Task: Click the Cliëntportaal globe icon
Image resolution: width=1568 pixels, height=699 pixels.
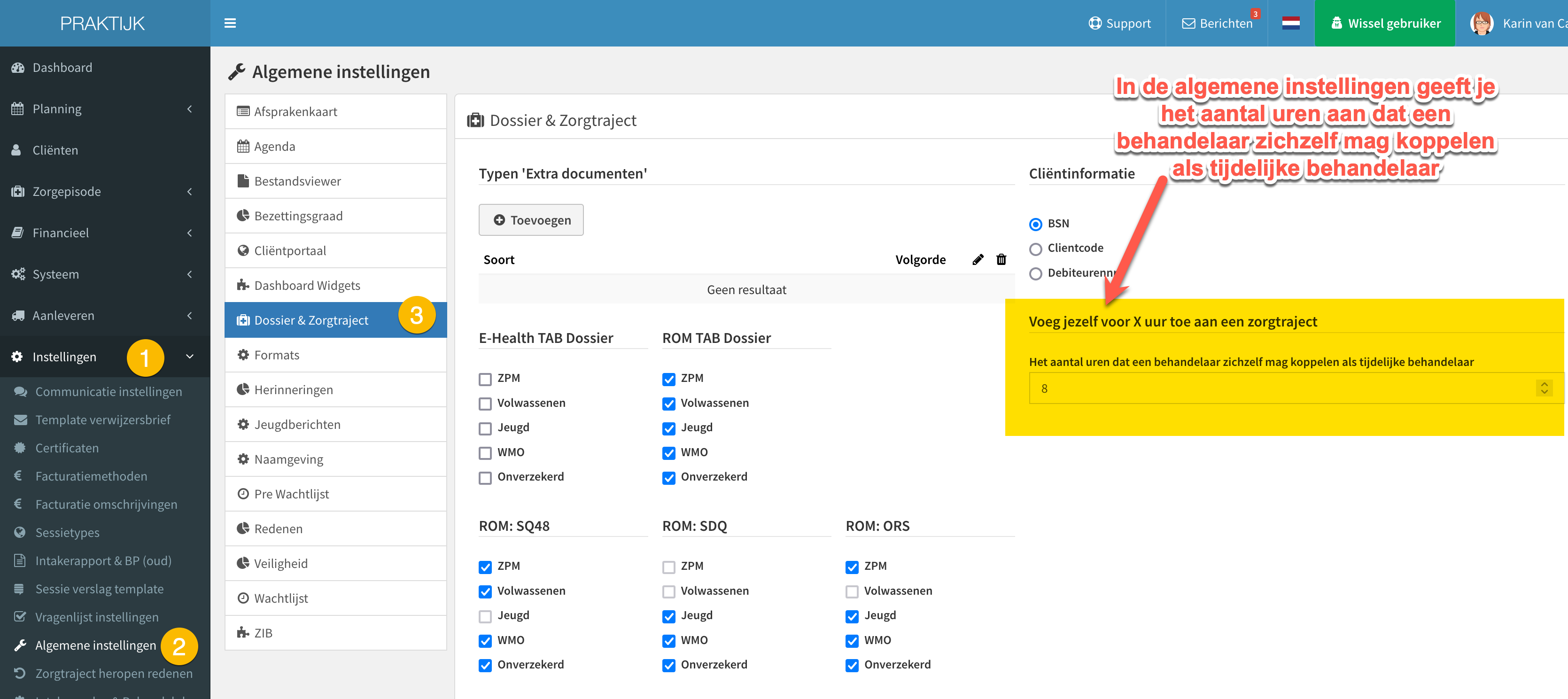Action: [243, 250]
